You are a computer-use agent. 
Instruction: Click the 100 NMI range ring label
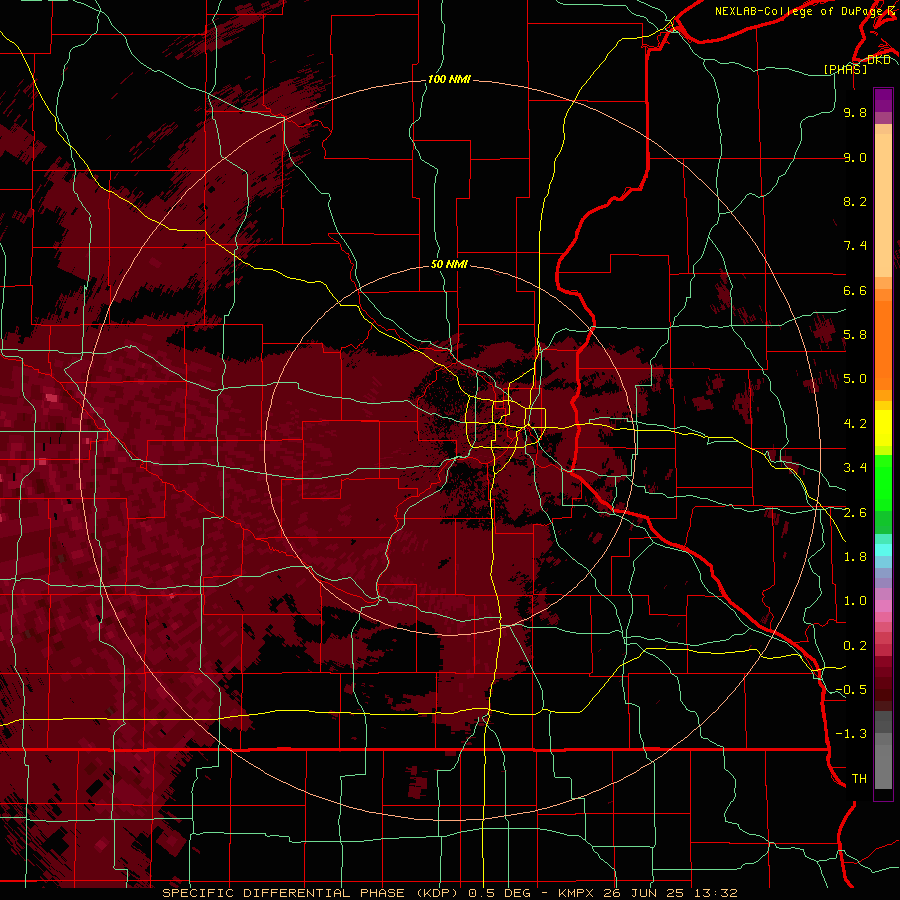(x=449, y=79)
